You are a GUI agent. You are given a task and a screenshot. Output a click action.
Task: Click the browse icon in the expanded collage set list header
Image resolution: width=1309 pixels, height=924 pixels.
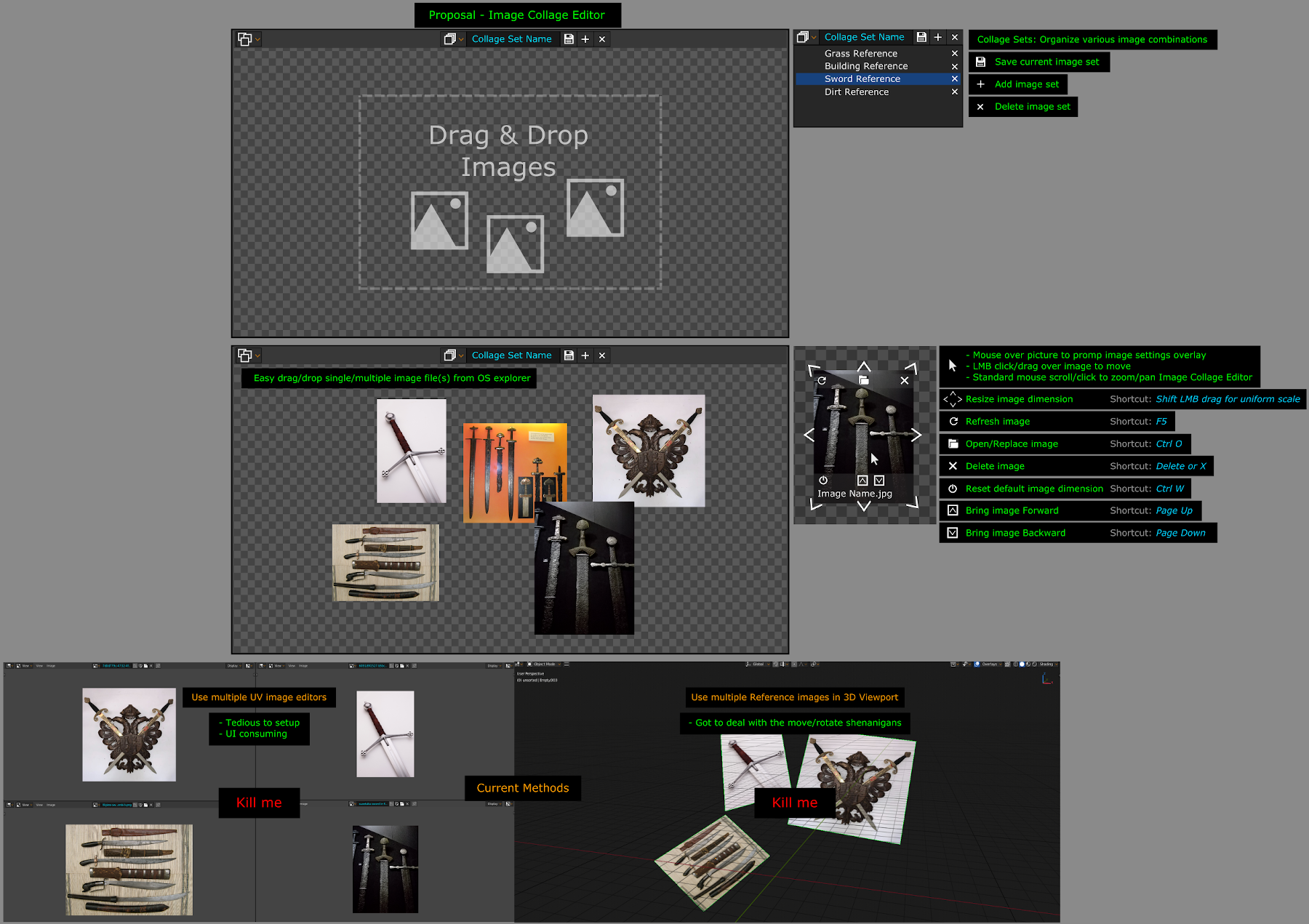point(803,37)
